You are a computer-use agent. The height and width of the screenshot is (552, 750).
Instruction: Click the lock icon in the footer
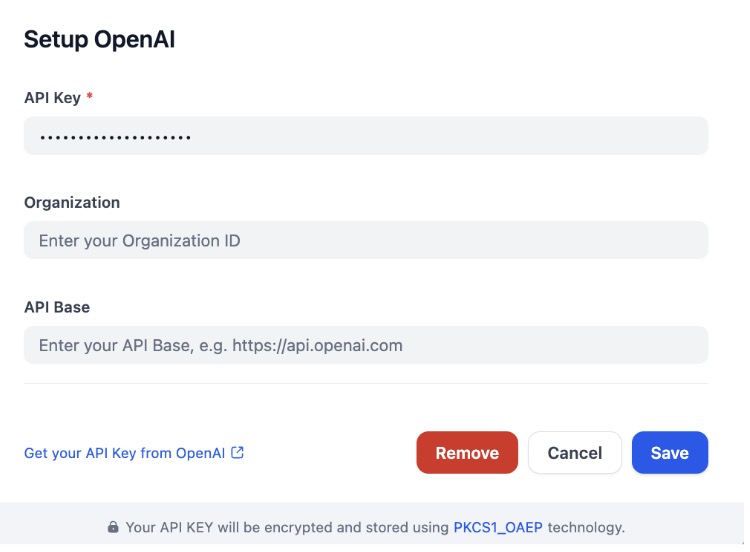[113, 527]
